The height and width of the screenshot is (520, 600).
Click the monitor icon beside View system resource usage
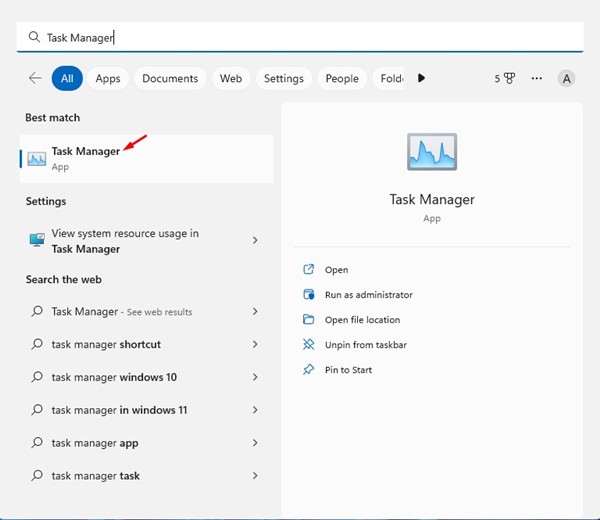pyautogui.click(x=37, y=240)
